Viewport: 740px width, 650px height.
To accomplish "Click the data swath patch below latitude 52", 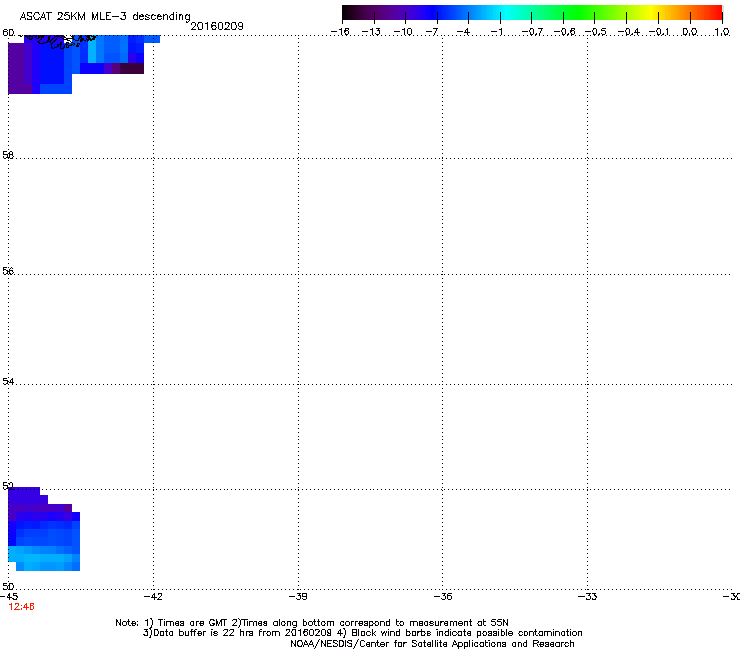I will (43, 529).
